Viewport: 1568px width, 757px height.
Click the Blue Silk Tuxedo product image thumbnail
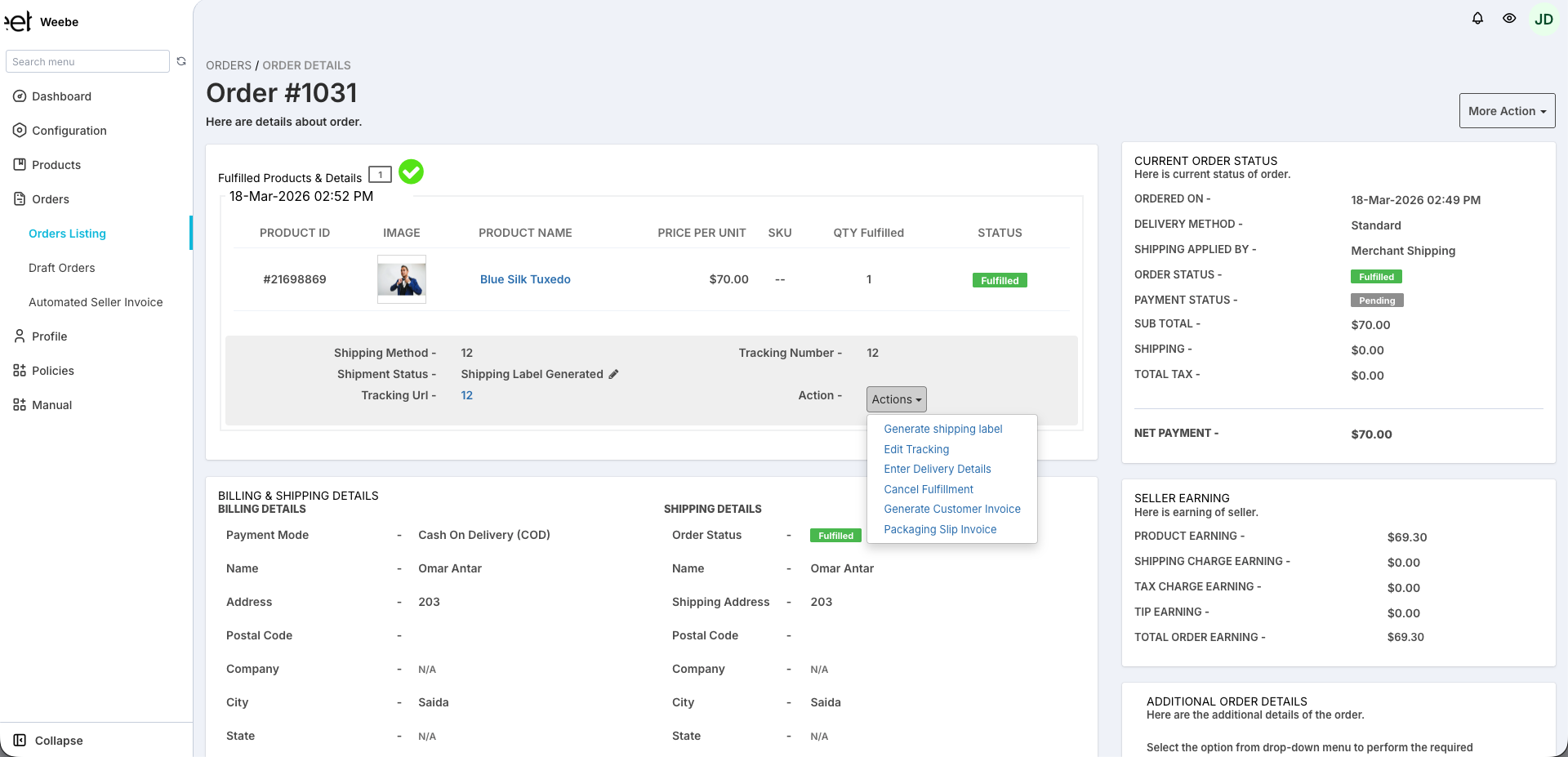click(x=401, y=278)
